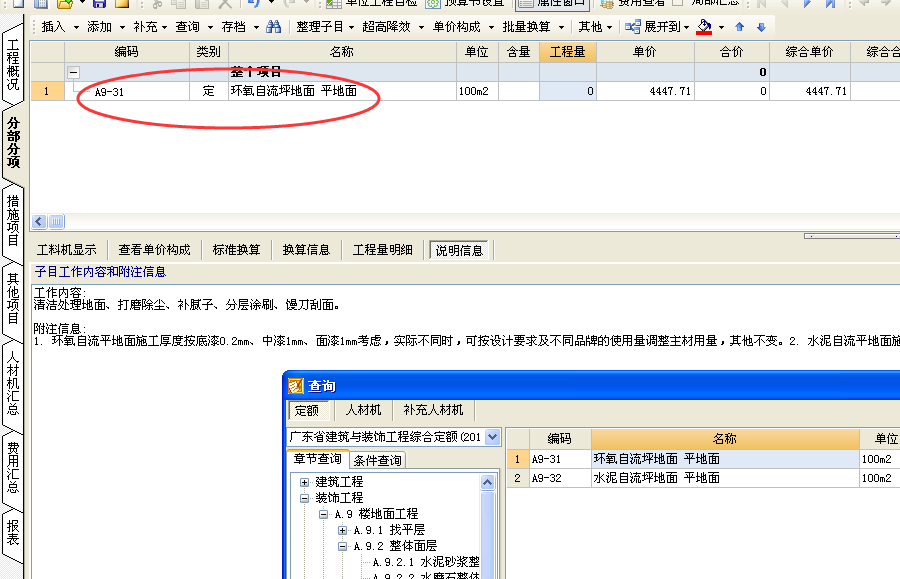Move item down with blue down arrow

(x=761, y=27)
